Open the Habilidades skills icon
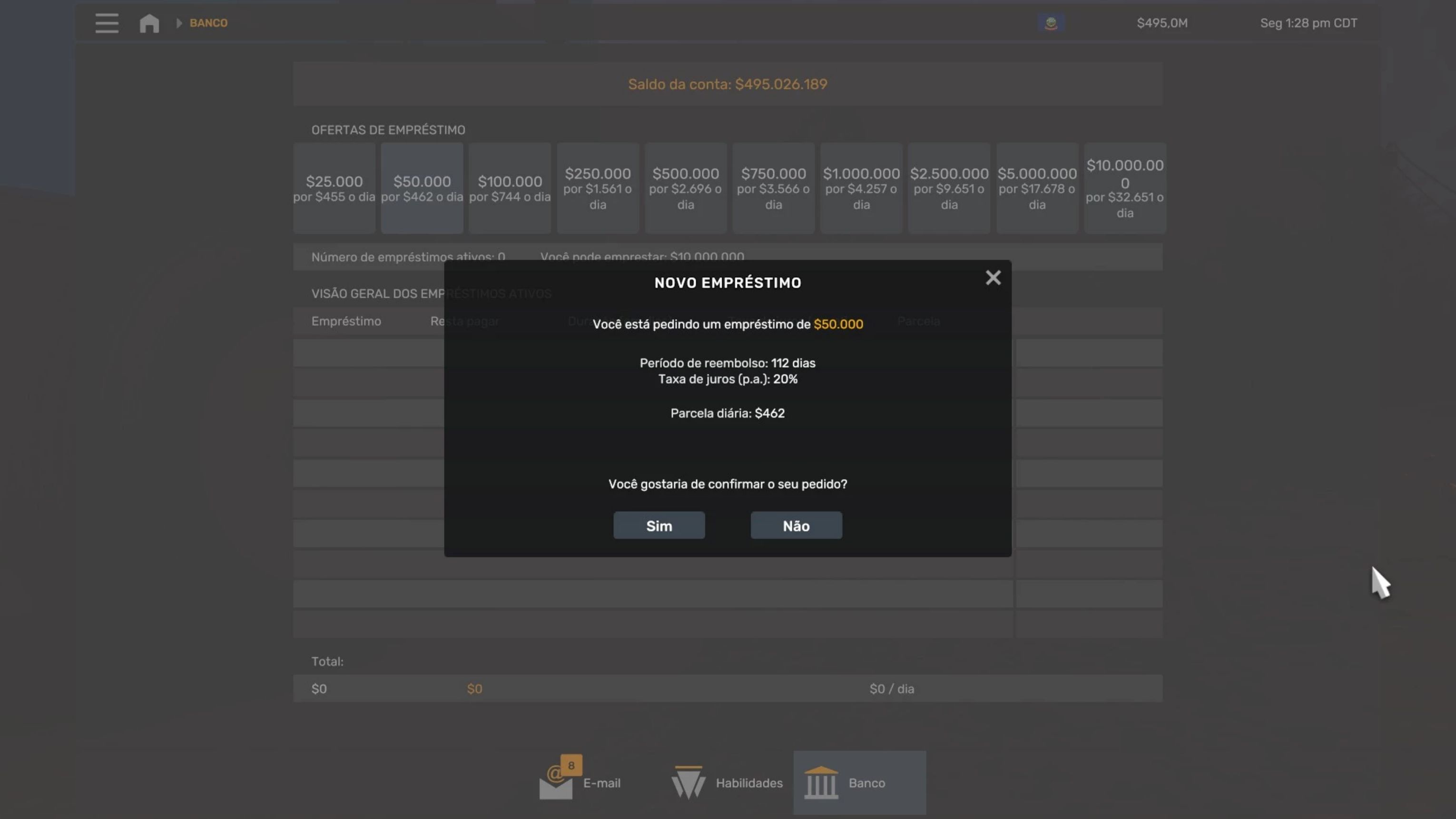 tap(688, 782)
